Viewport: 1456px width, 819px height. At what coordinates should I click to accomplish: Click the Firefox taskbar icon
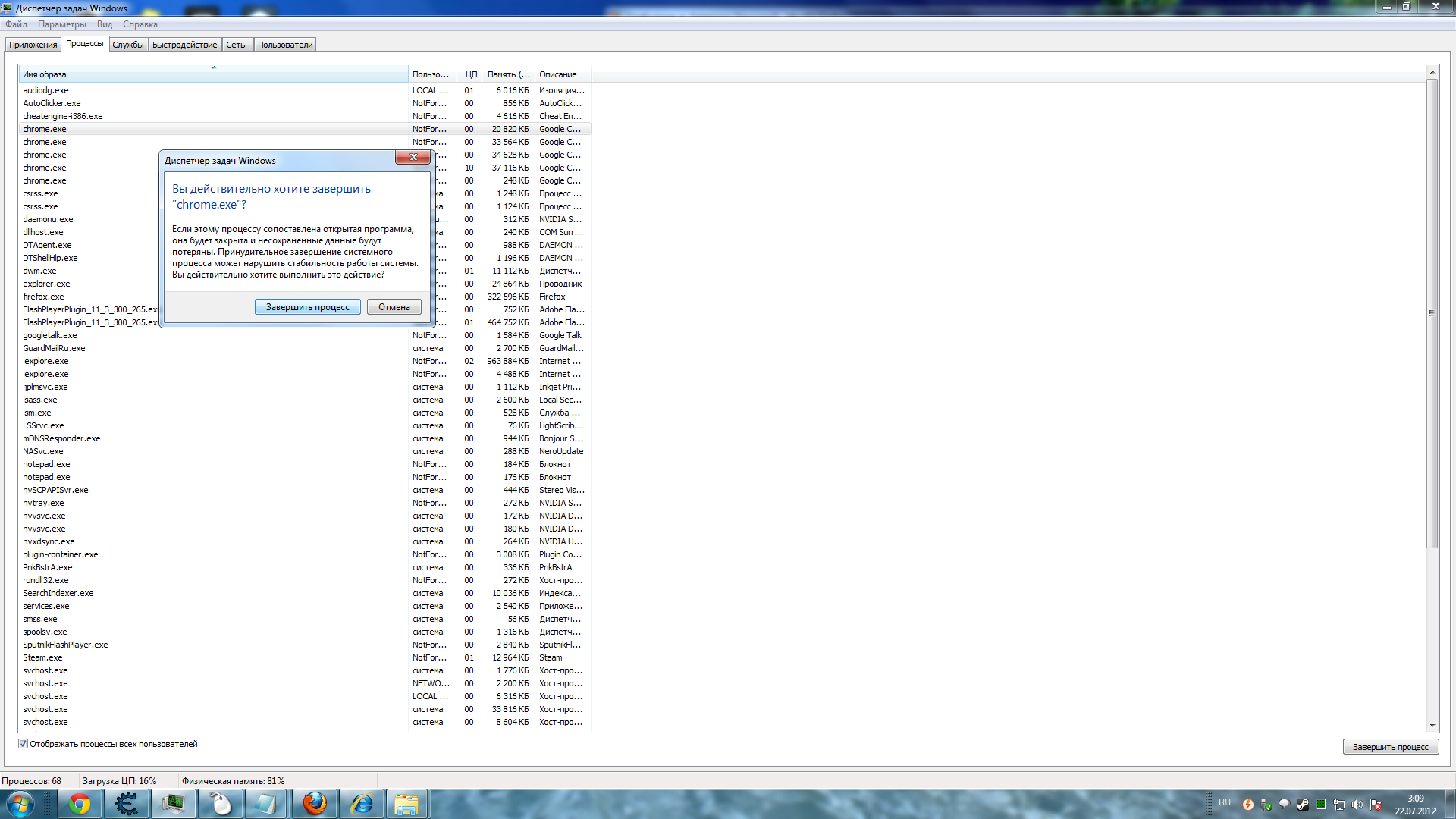click(314, 804)
